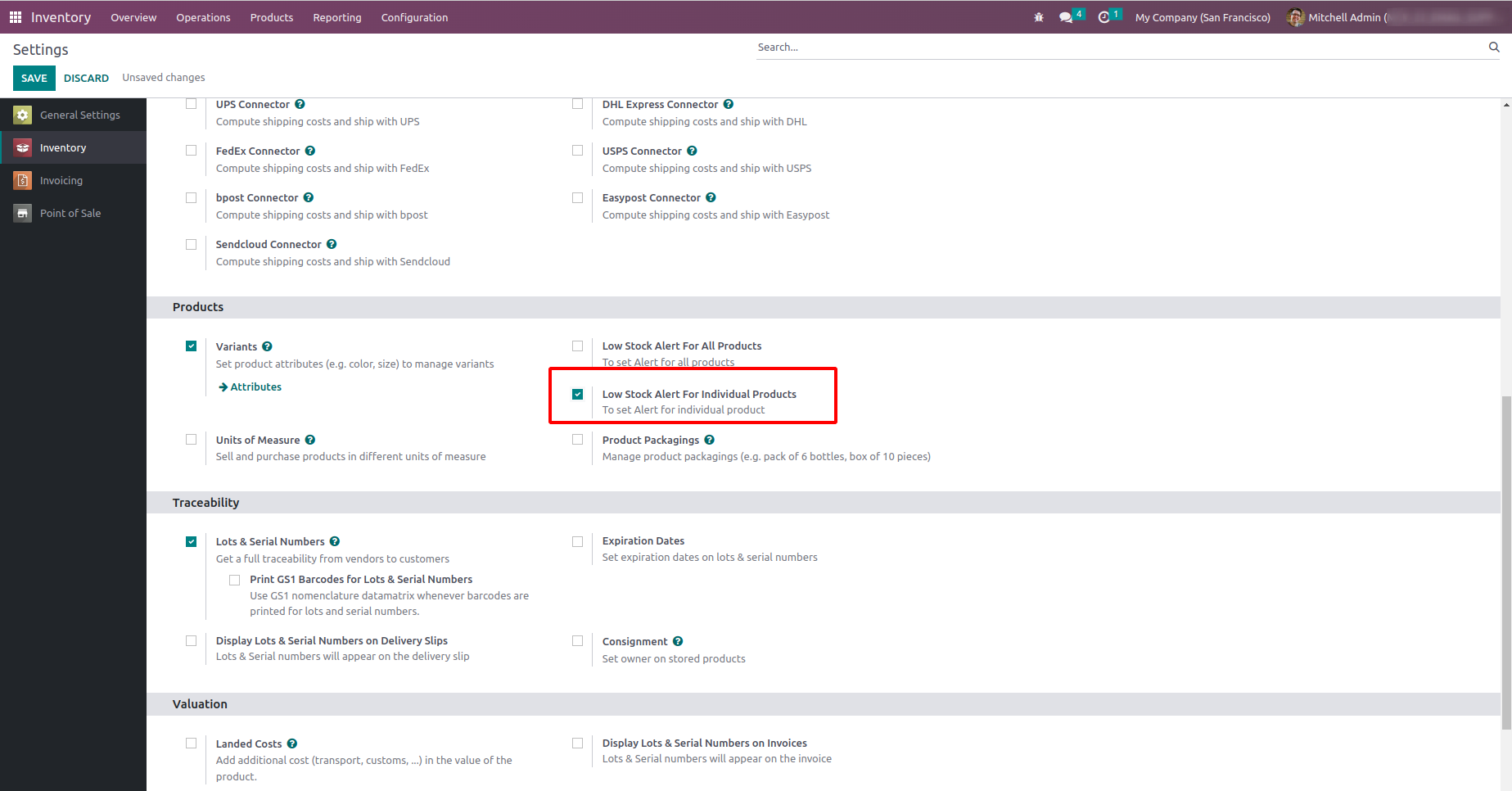Click the General Settings gear icon
Viewport: 1512px width, 791px height.
tap(23, 115)
